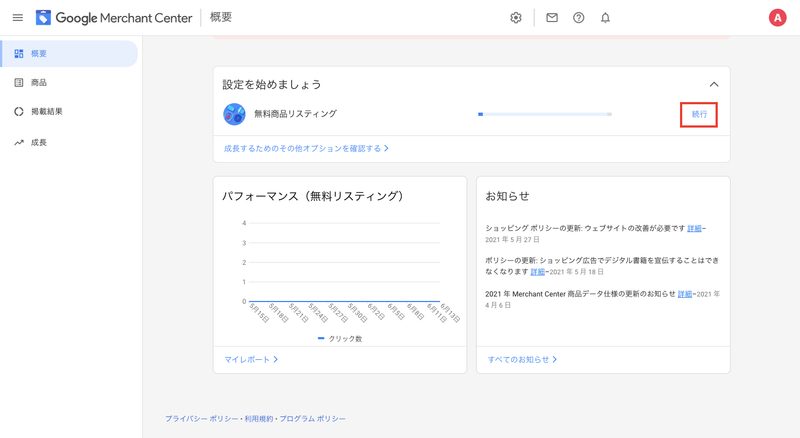
Task: Open the すべてのお知らせ link
Action: pos(522,359)
